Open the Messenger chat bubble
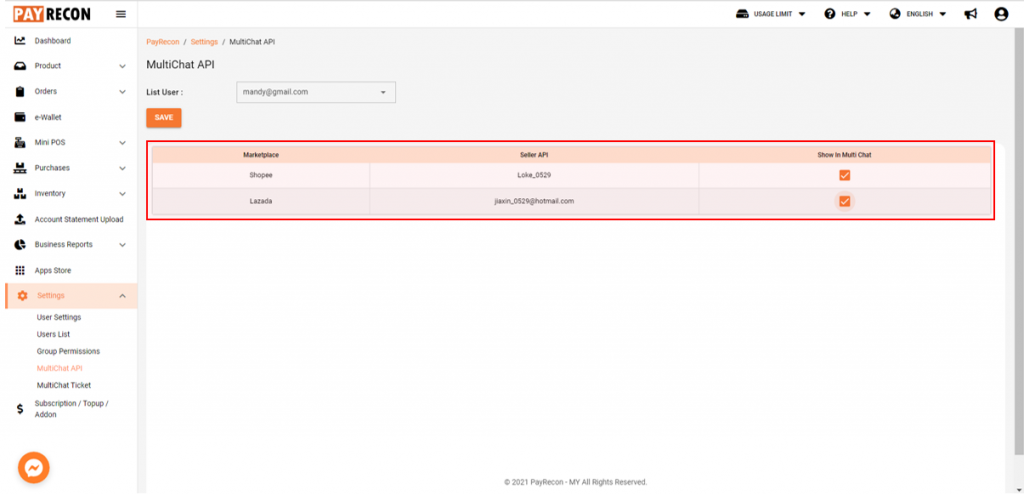Image resolution: width=1024 pixels, height=495 pixels. point(34,468)
